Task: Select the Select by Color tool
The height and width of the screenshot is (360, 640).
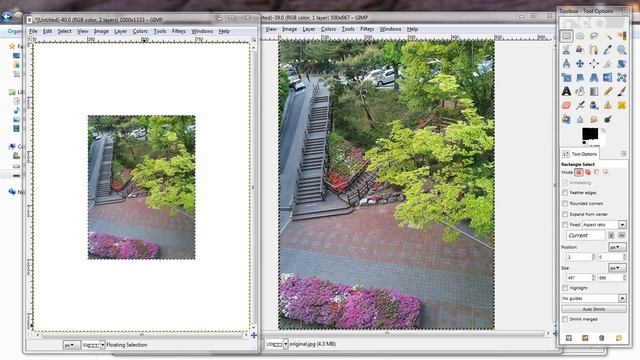Action: click(622, 36)
